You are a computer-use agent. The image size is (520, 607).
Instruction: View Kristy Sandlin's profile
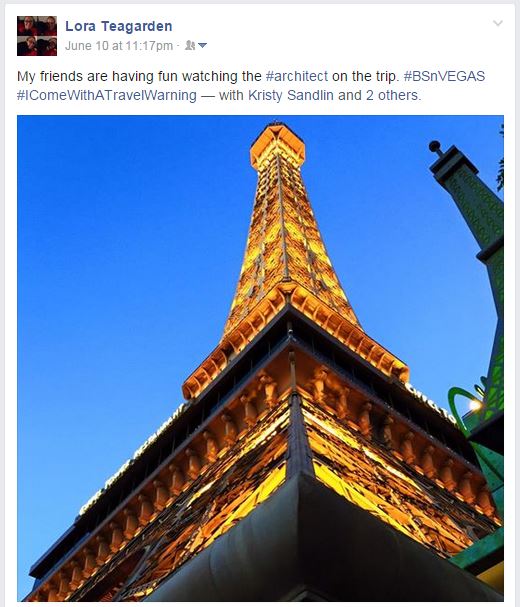coord(291,95)
